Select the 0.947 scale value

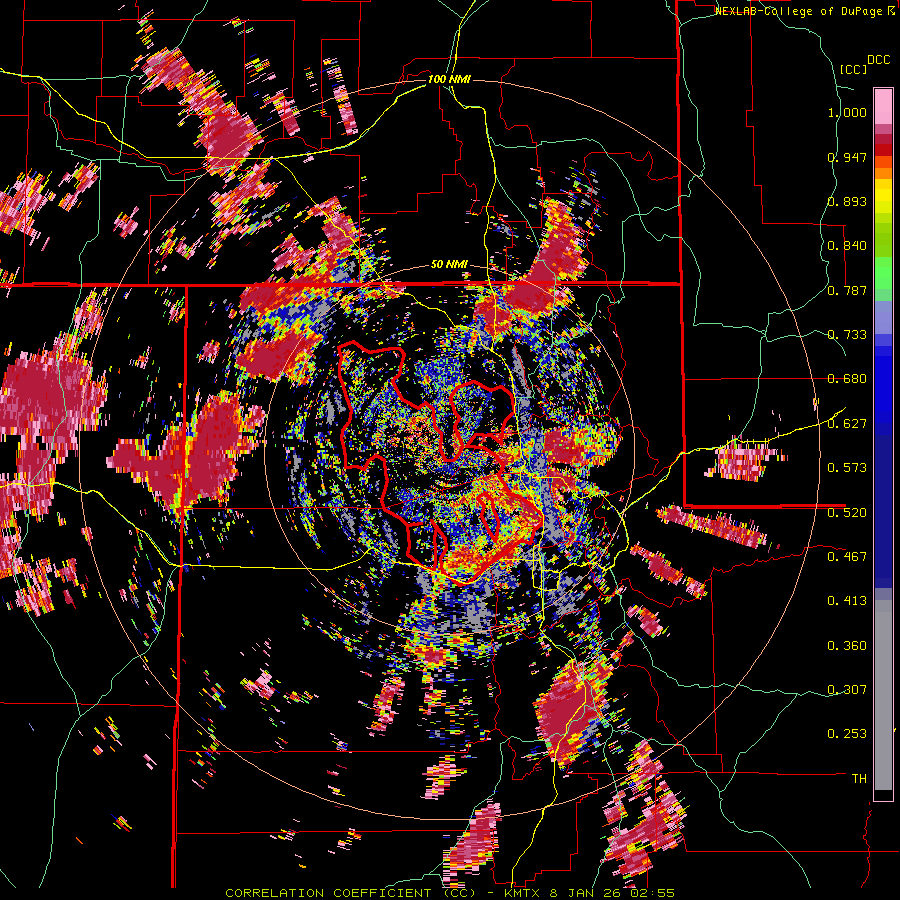tap(847, 157)
